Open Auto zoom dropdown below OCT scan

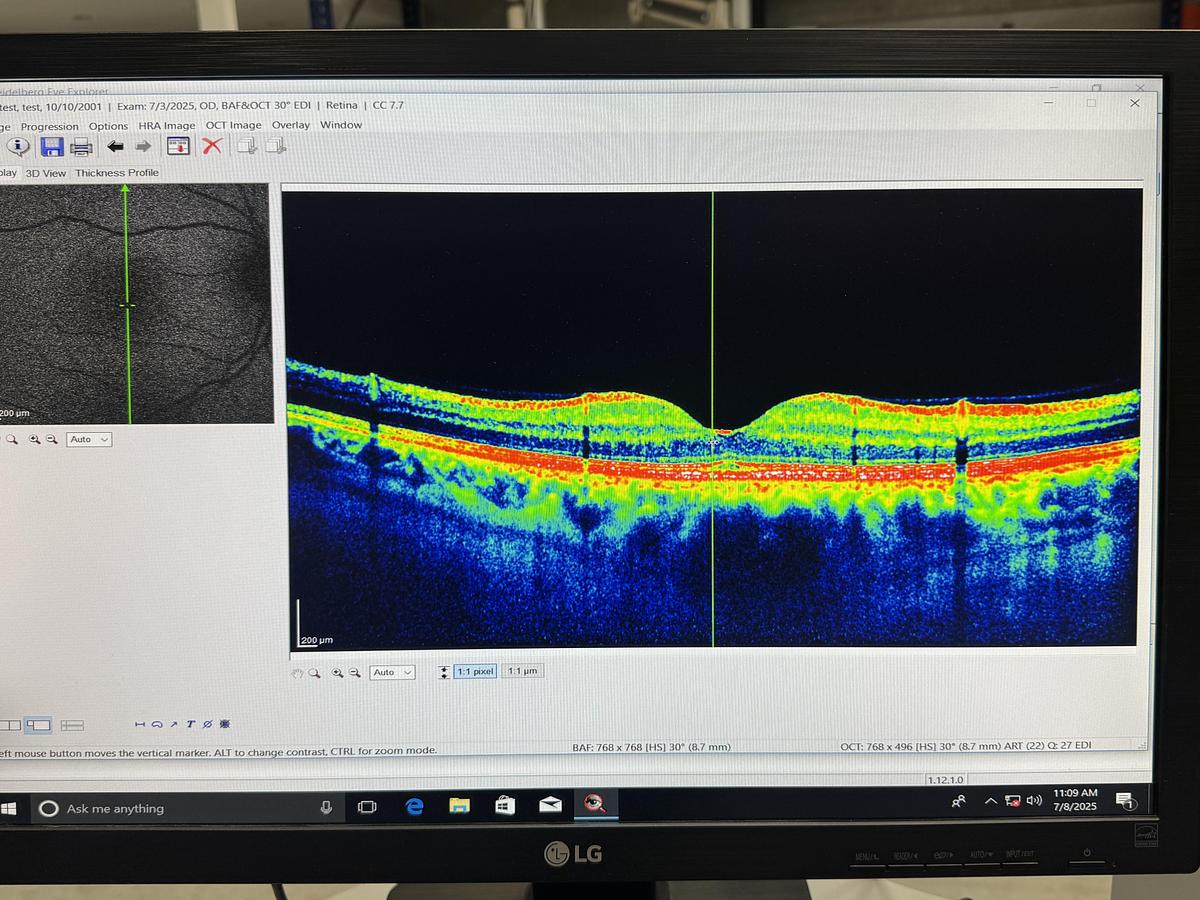[x=392, y=673]
